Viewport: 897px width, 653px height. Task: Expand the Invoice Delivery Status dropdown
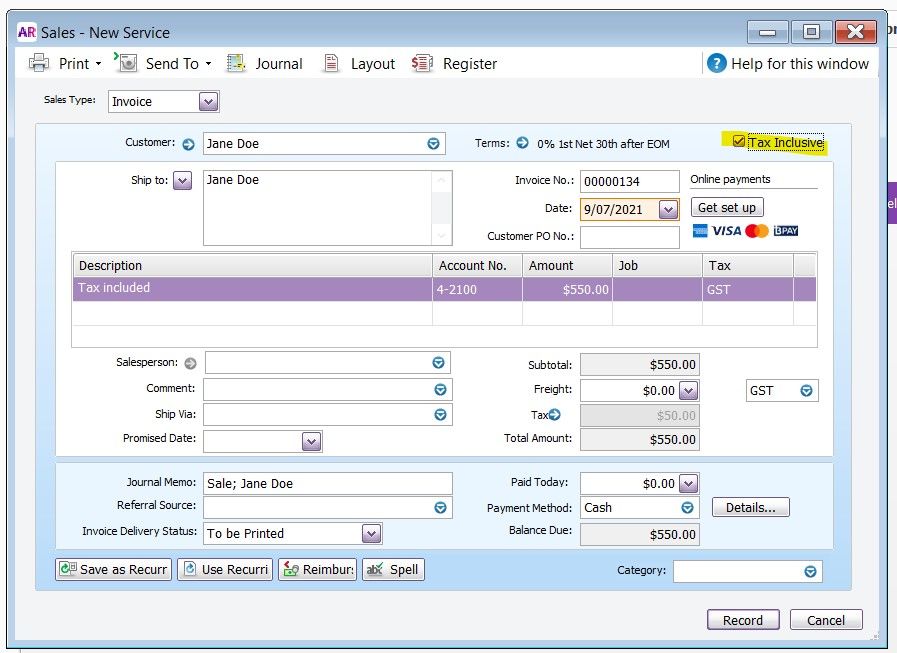[x=371, y=533]
